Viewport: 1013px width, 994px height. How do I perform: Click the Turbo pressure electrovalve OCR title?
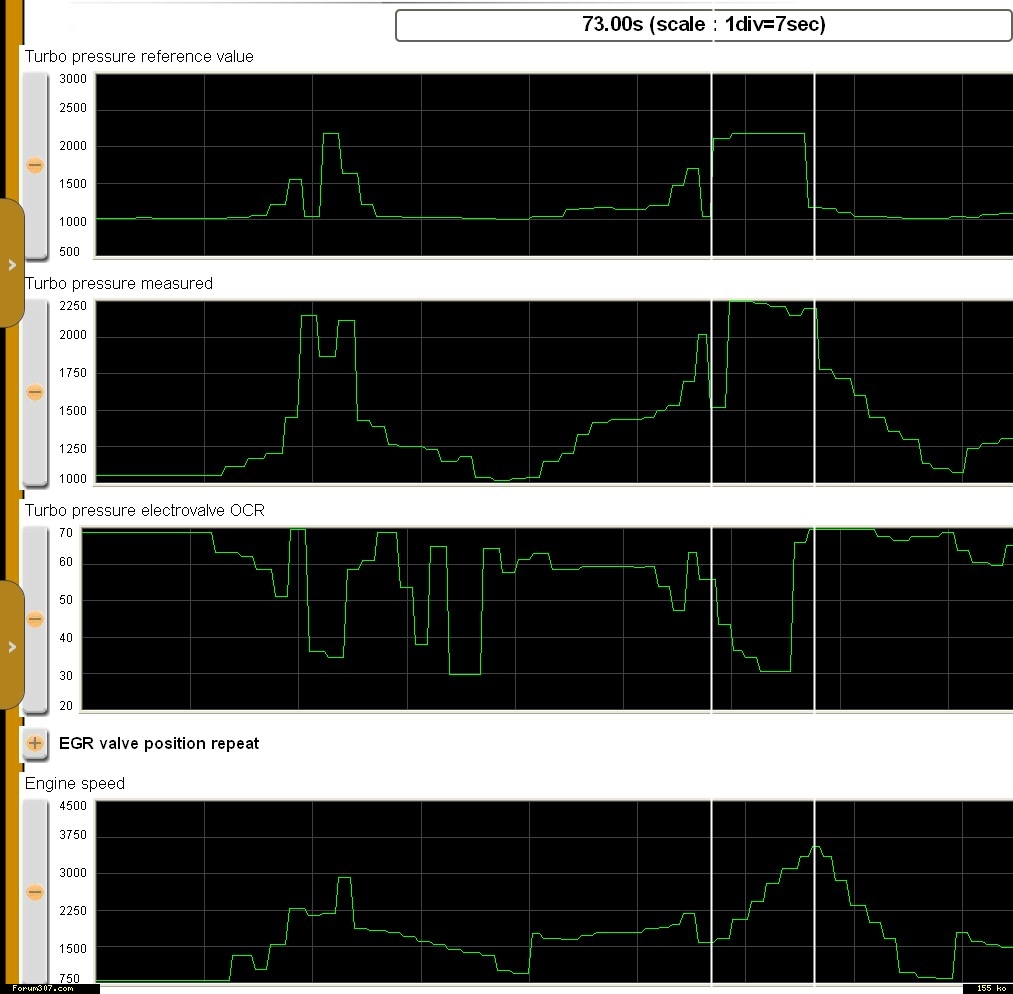pyautogui.click(x=145, y=511)
